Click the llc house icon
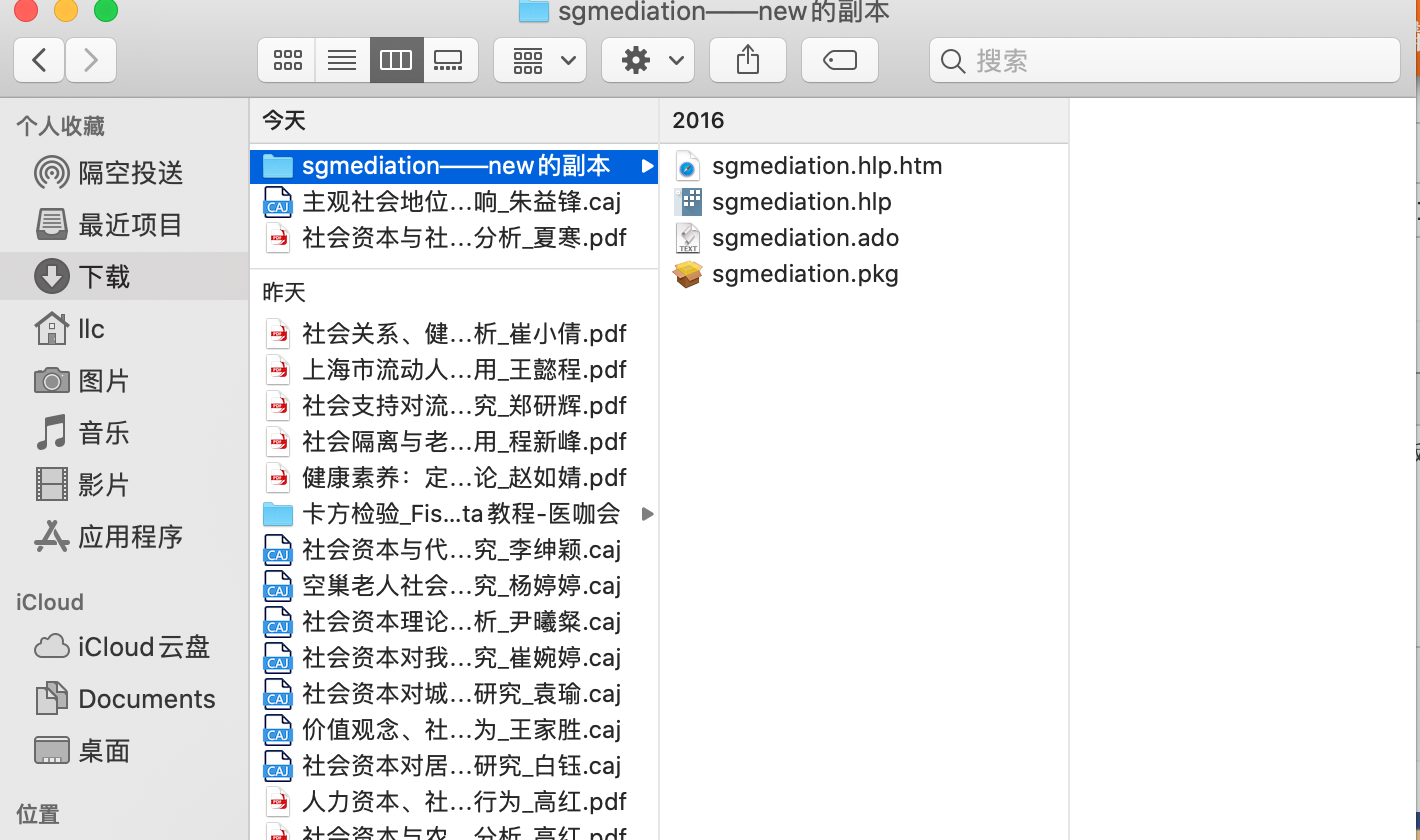Screen dimensions: 1420x840 coord(52,328)
